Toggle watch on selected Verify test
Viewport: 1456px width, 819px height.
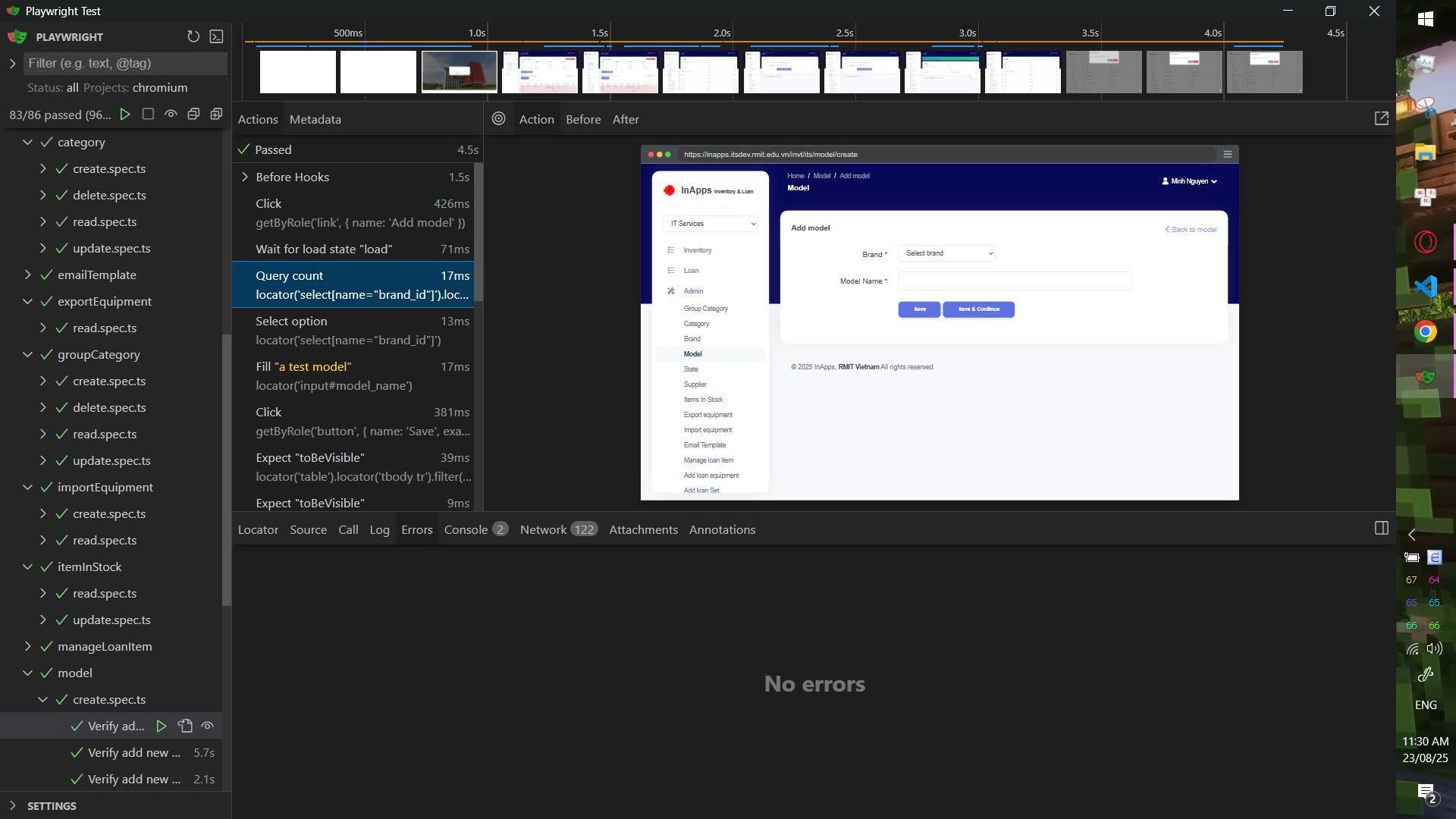click(x=207, y=726)
